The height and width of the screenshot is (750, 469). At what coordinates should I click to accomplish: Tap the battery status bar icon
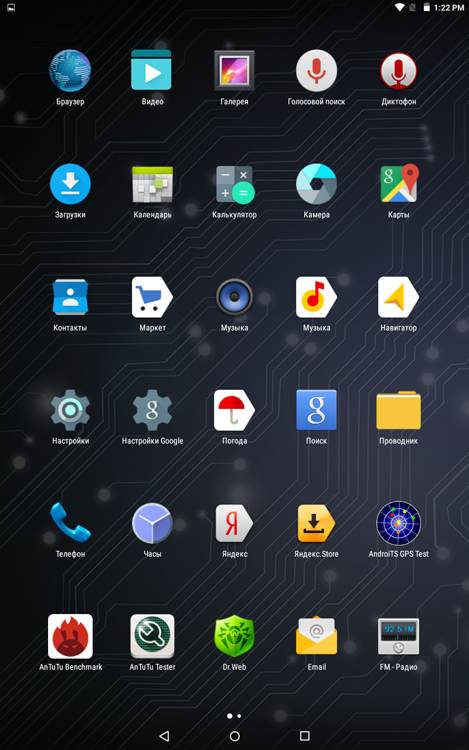click(x=426, y=7)
